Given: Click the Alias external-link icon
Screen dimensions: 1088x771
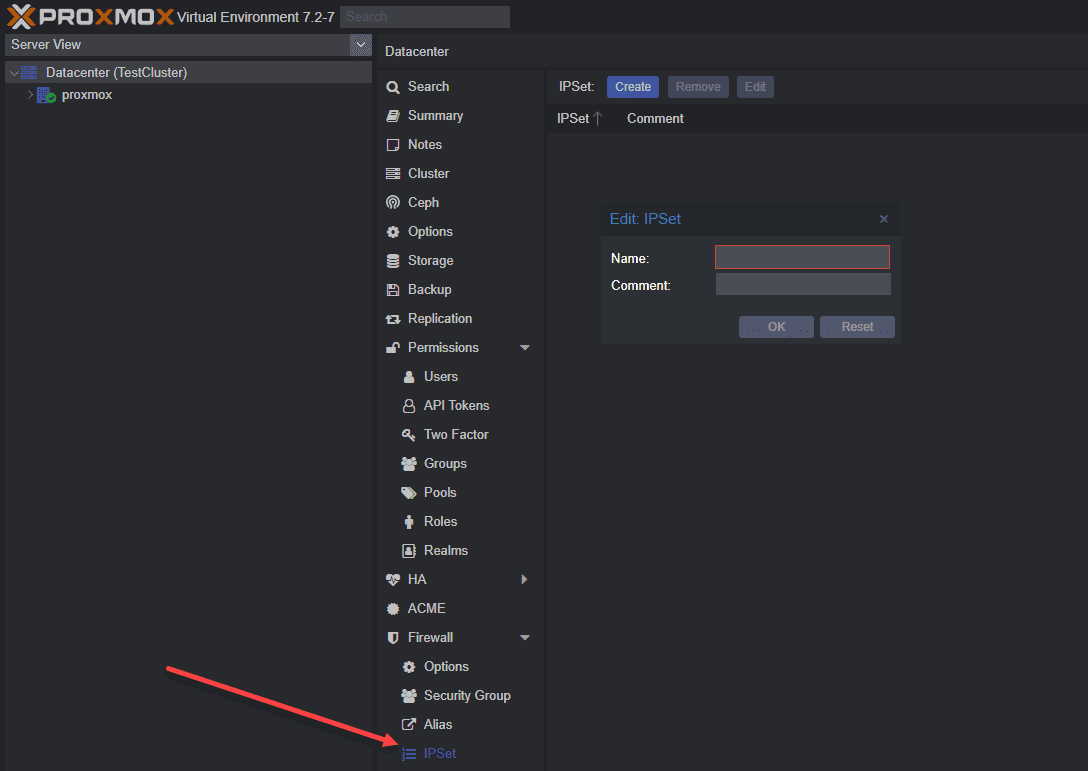Looking at the screenshot, I should (409, 725).
